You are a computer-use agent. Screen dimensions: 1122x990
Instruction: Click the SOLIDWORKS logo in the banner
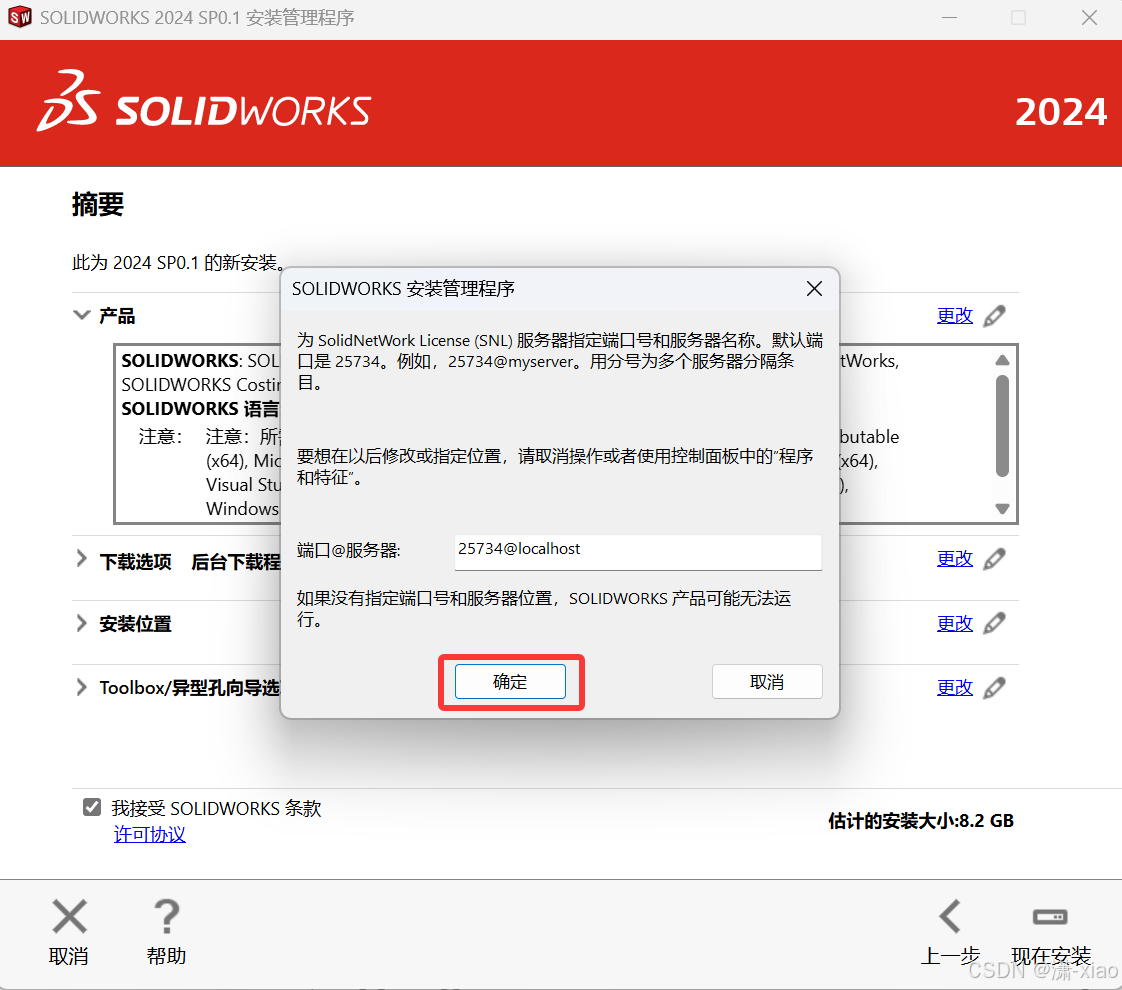pos(204,102)
